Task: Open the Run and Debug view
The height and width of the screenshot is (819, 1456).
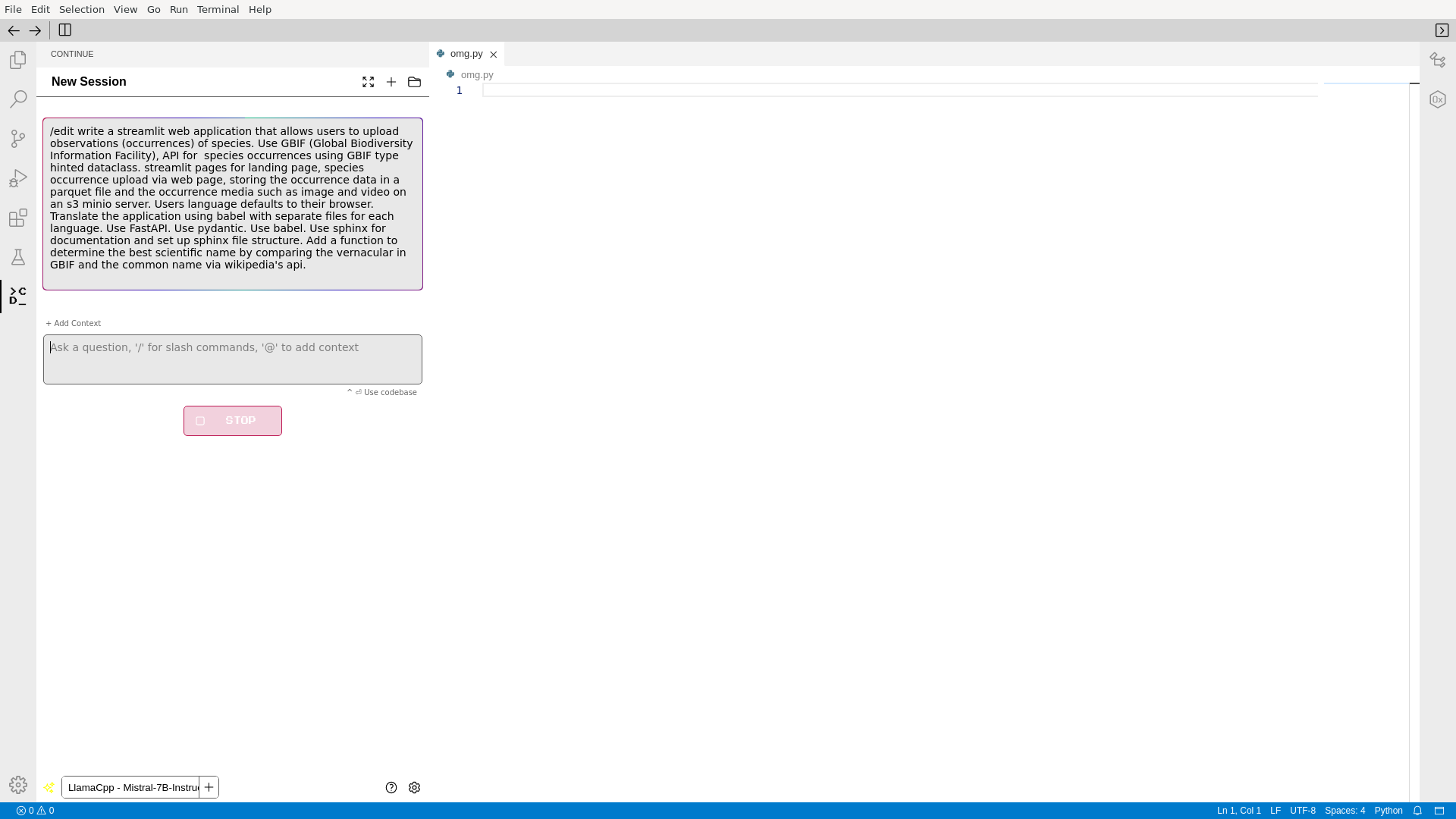Action: coord(18,178)
